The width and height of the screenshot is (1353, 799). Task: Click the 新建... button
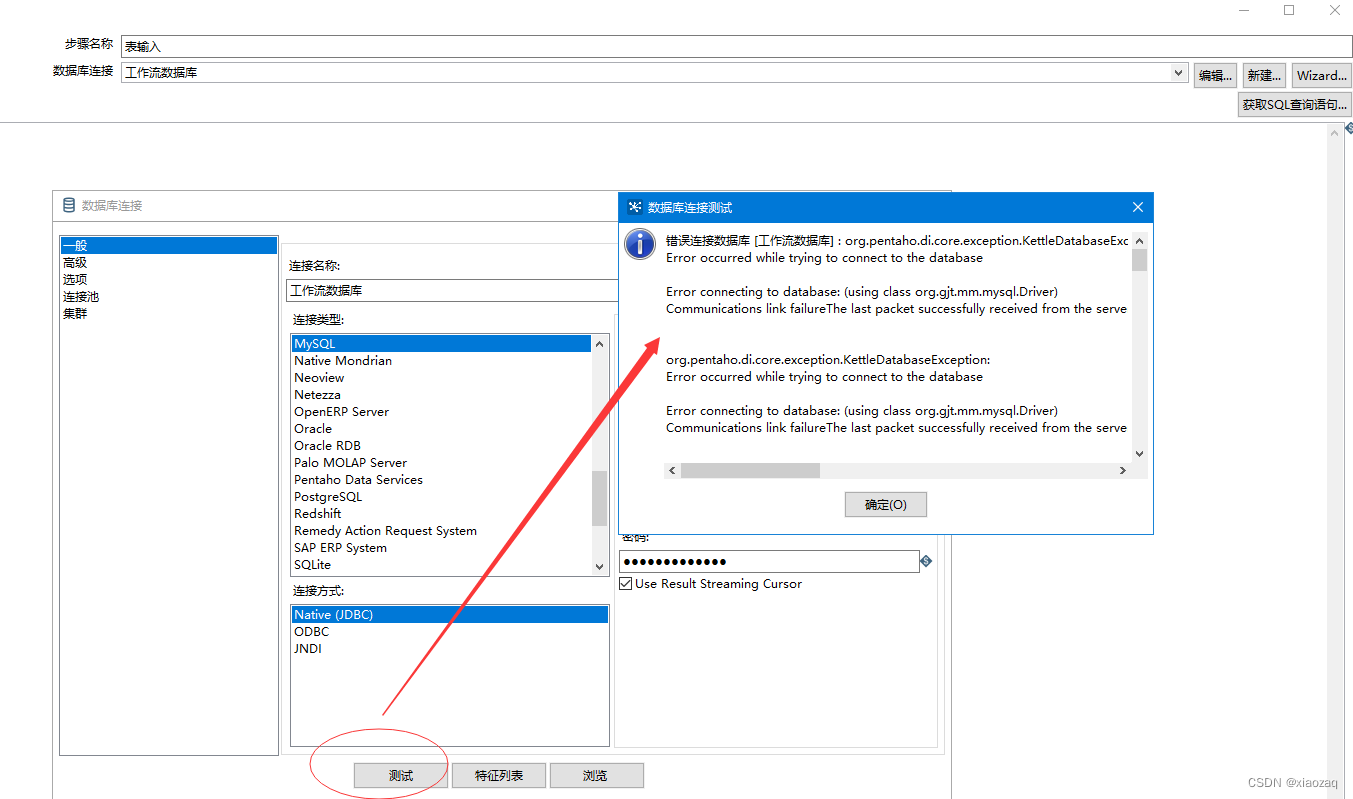1264,75
